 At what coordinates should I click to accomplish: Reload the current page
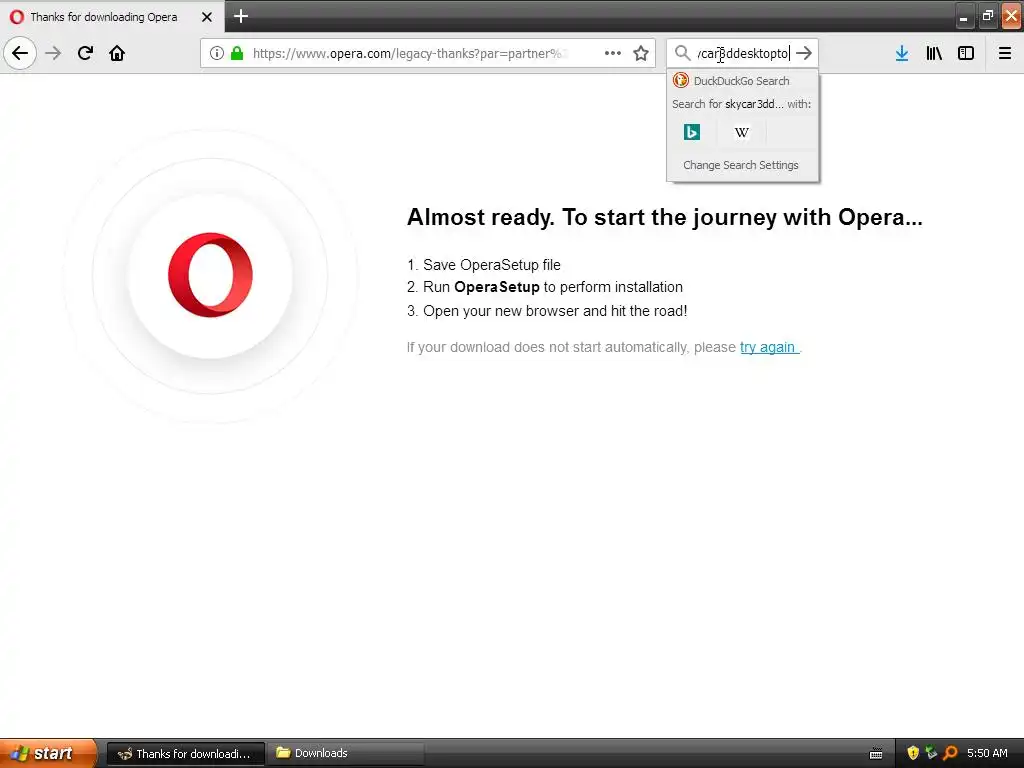click(85, 53)
